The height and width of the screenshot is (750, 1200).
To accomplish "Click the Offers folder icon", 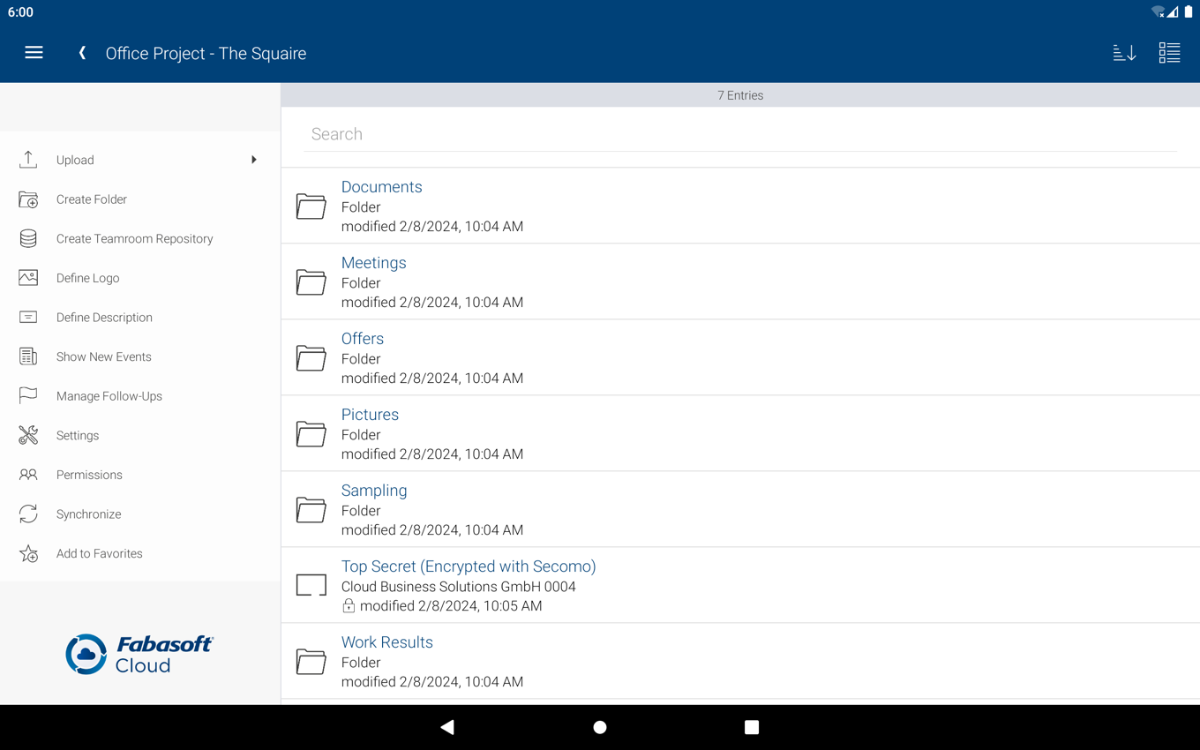I will [x=311, y=358].
